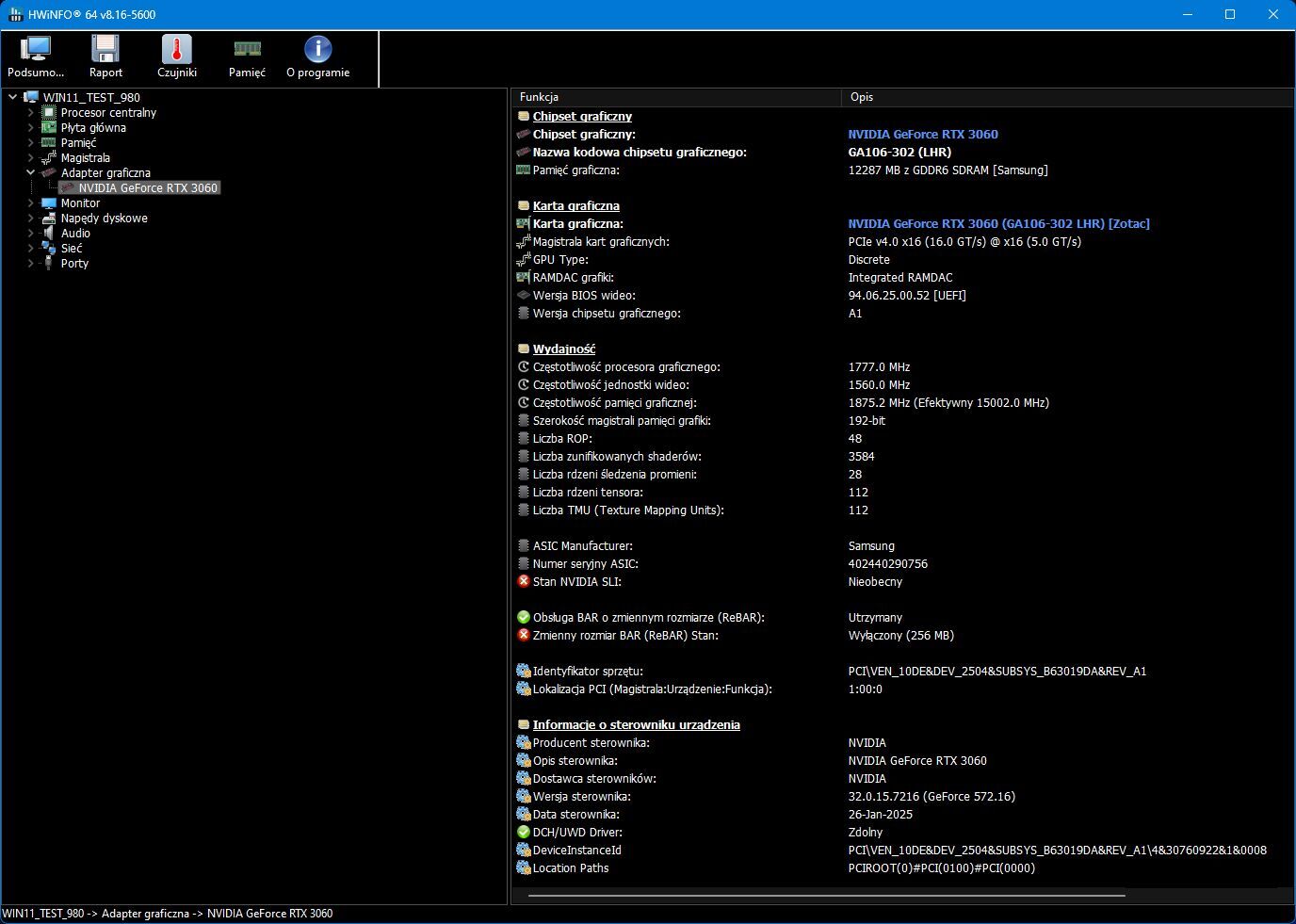Viewport: 1296px width, 924px height.
Task: Click the GA106-302 (LHR) value
Action: (x=899, y=152)
